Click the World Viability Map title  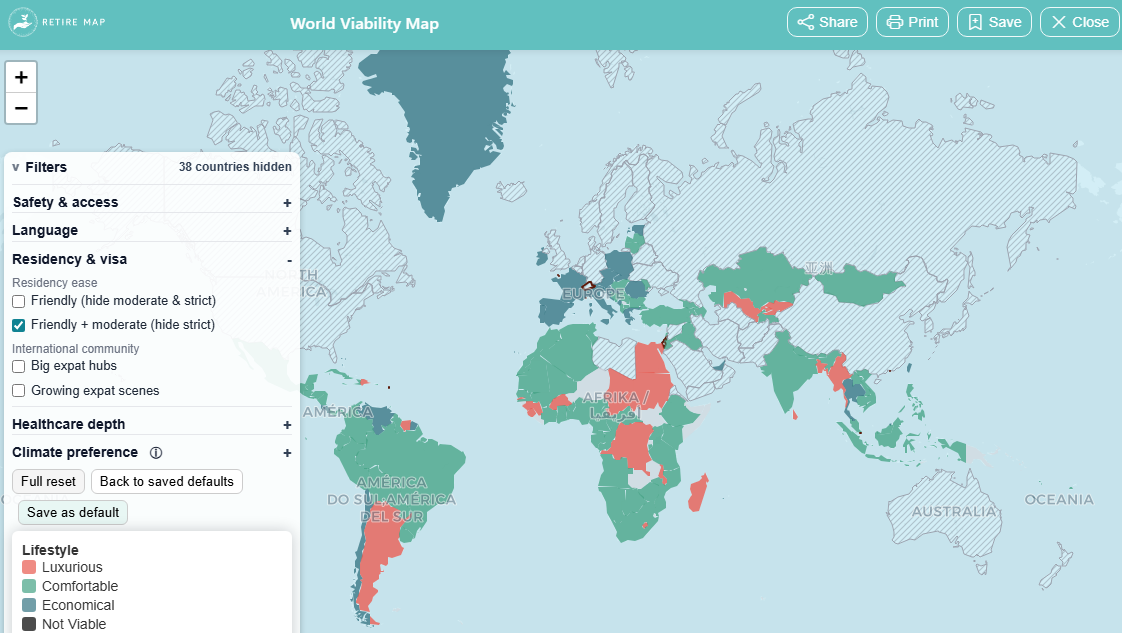[364, 24]
